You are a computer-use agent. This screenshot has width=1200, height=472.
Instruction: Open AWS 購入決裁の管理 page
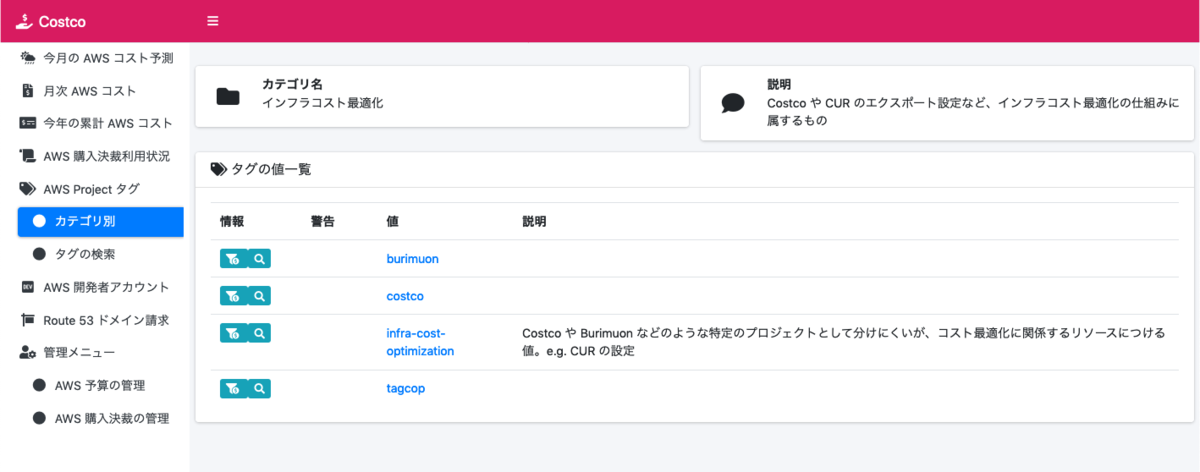pos(100,418)
